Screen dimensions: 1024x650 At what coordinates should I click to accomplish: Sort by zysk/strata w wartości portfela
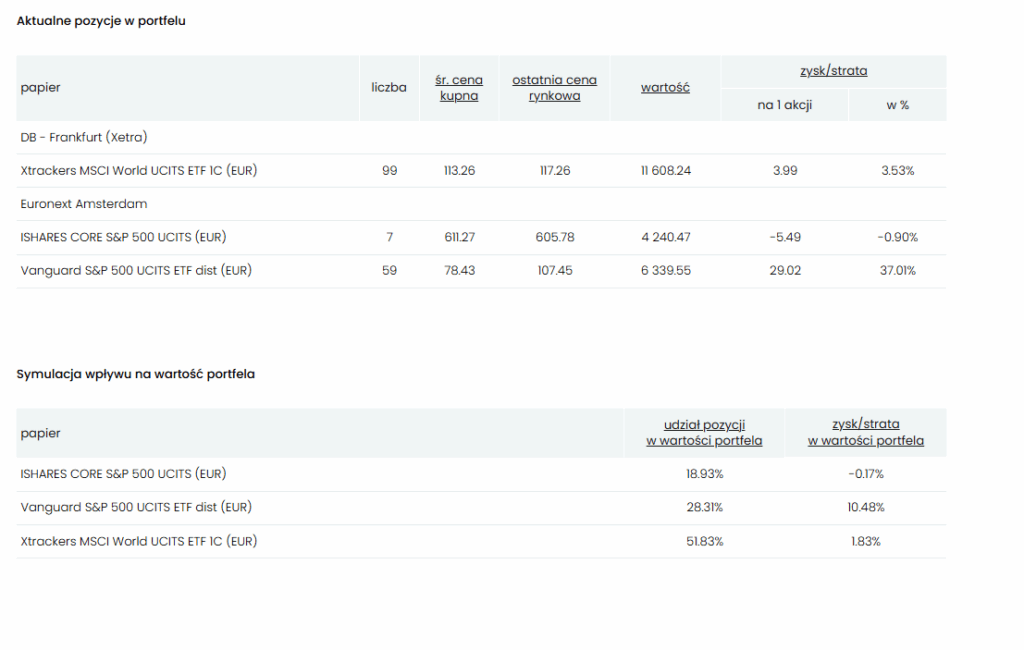point(865,433)
